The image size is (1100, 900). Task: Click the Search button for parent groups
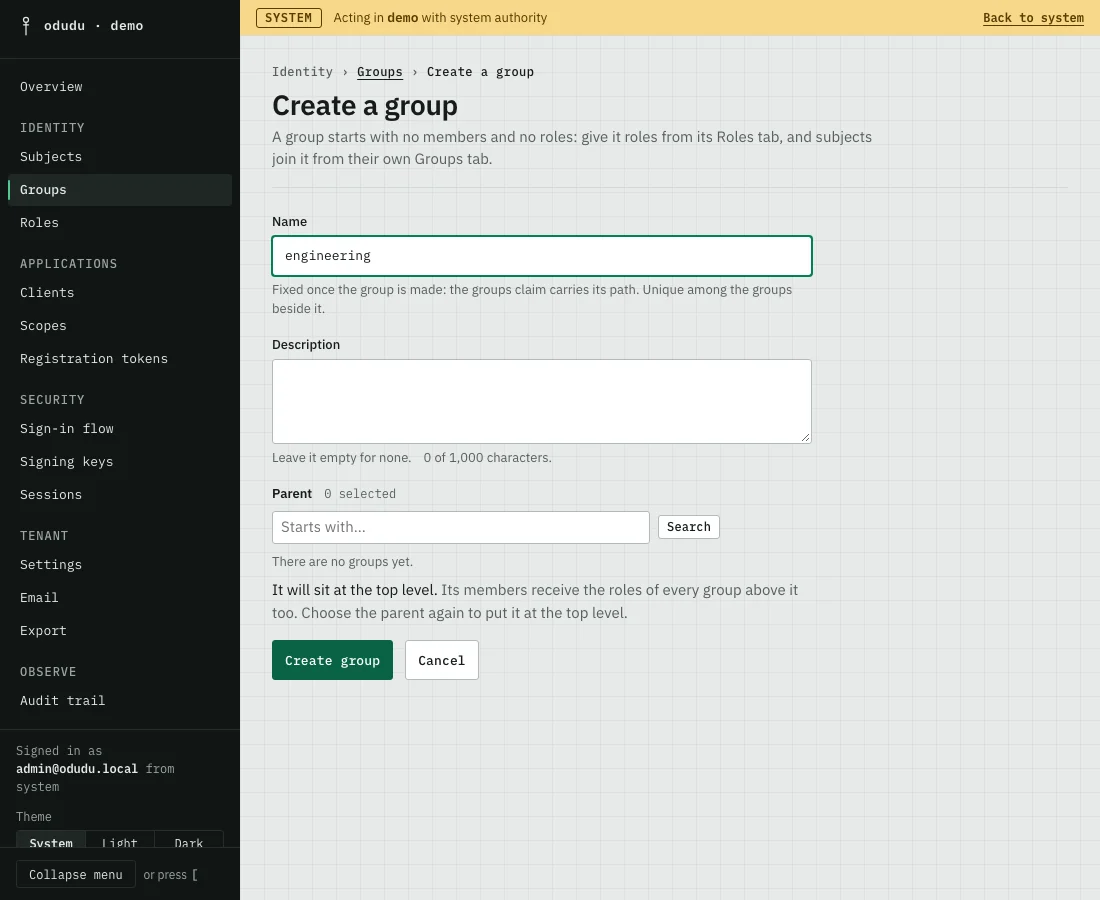pos(688,527)
